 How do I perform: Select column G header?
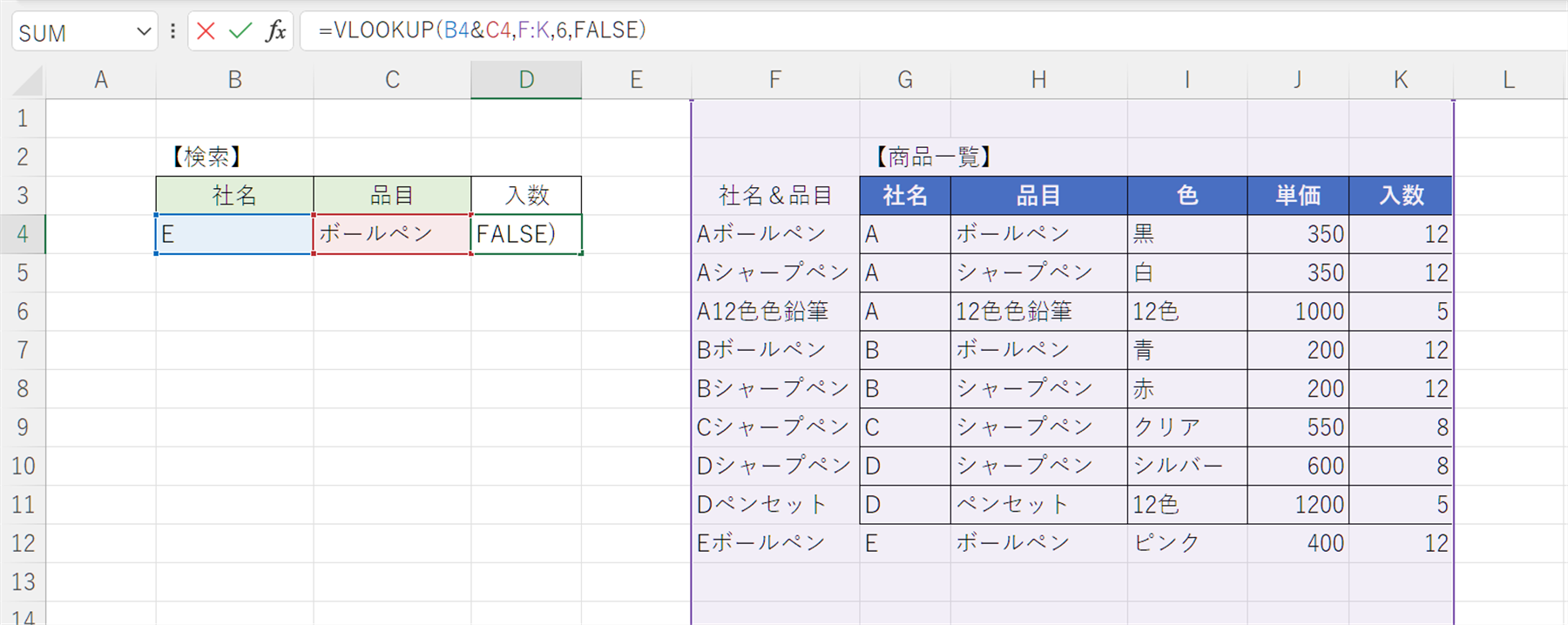[905, 80]
